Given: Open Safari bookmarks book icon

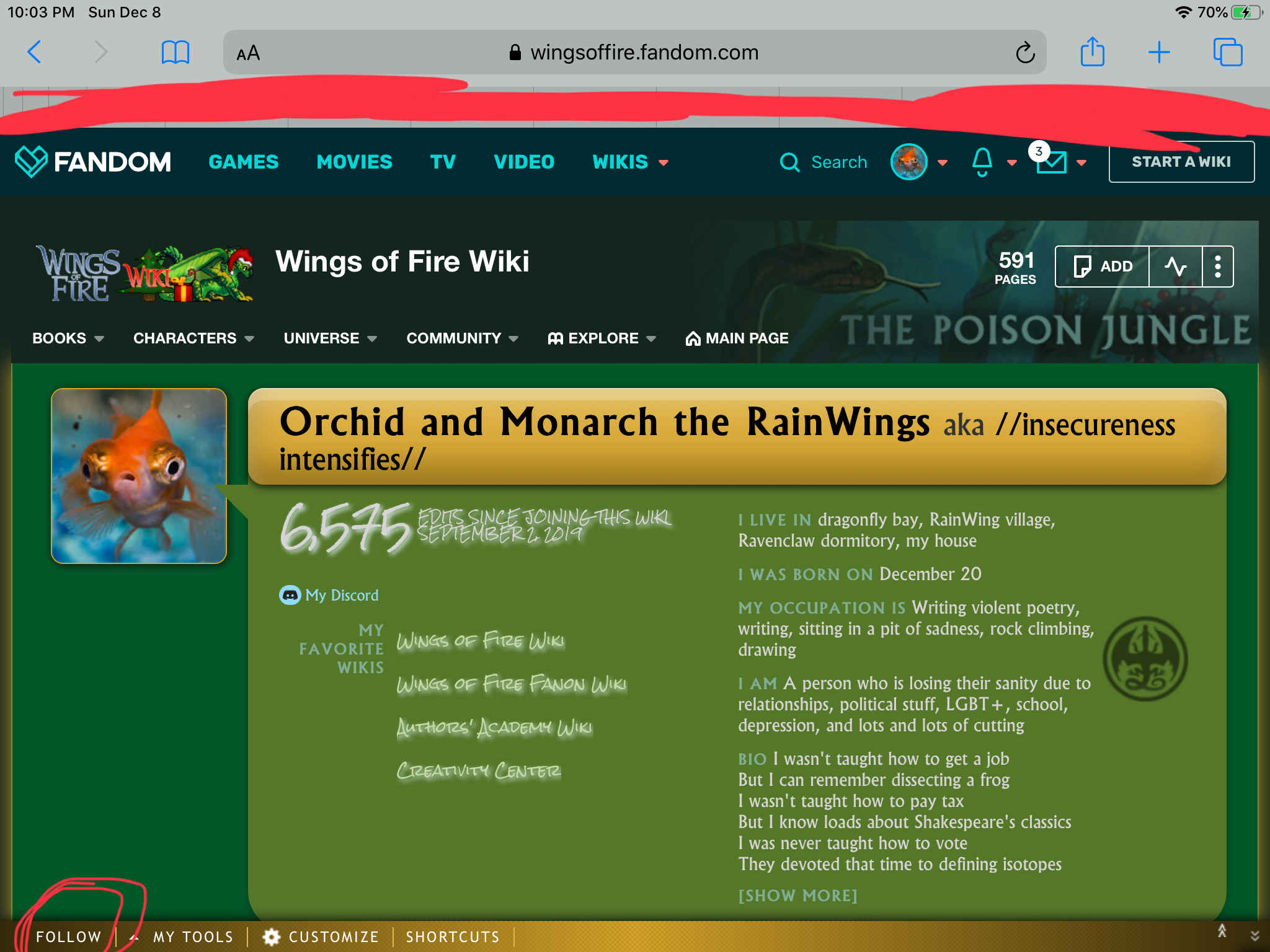Looking at the screenshot, I should click(175, 52).
